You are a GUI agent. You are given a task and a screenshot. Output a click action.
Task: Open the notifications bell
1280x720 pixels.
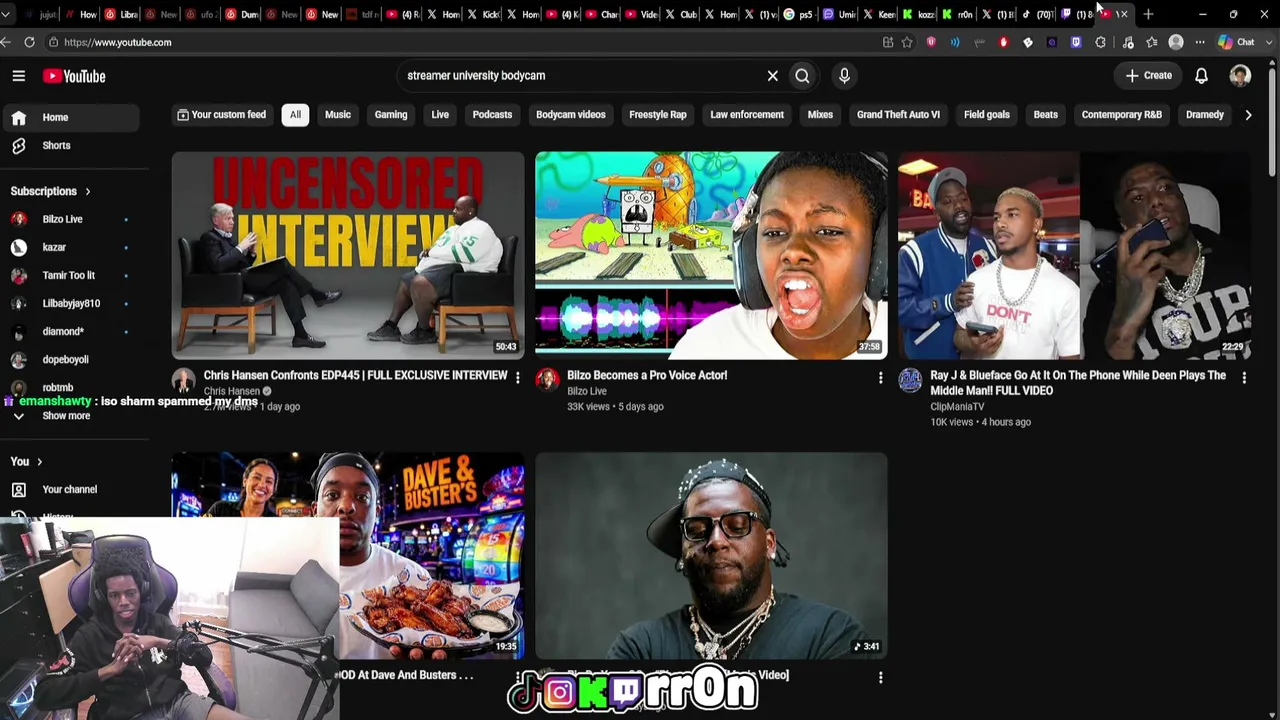pos(1201,76)
